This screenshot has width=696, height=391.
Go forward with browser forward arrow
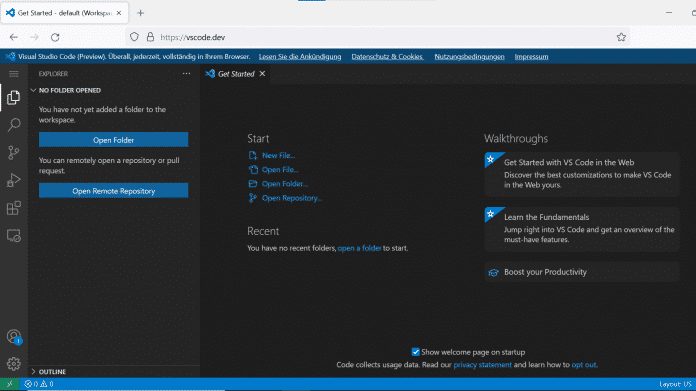pyautogui.click(x=35, y=37)
